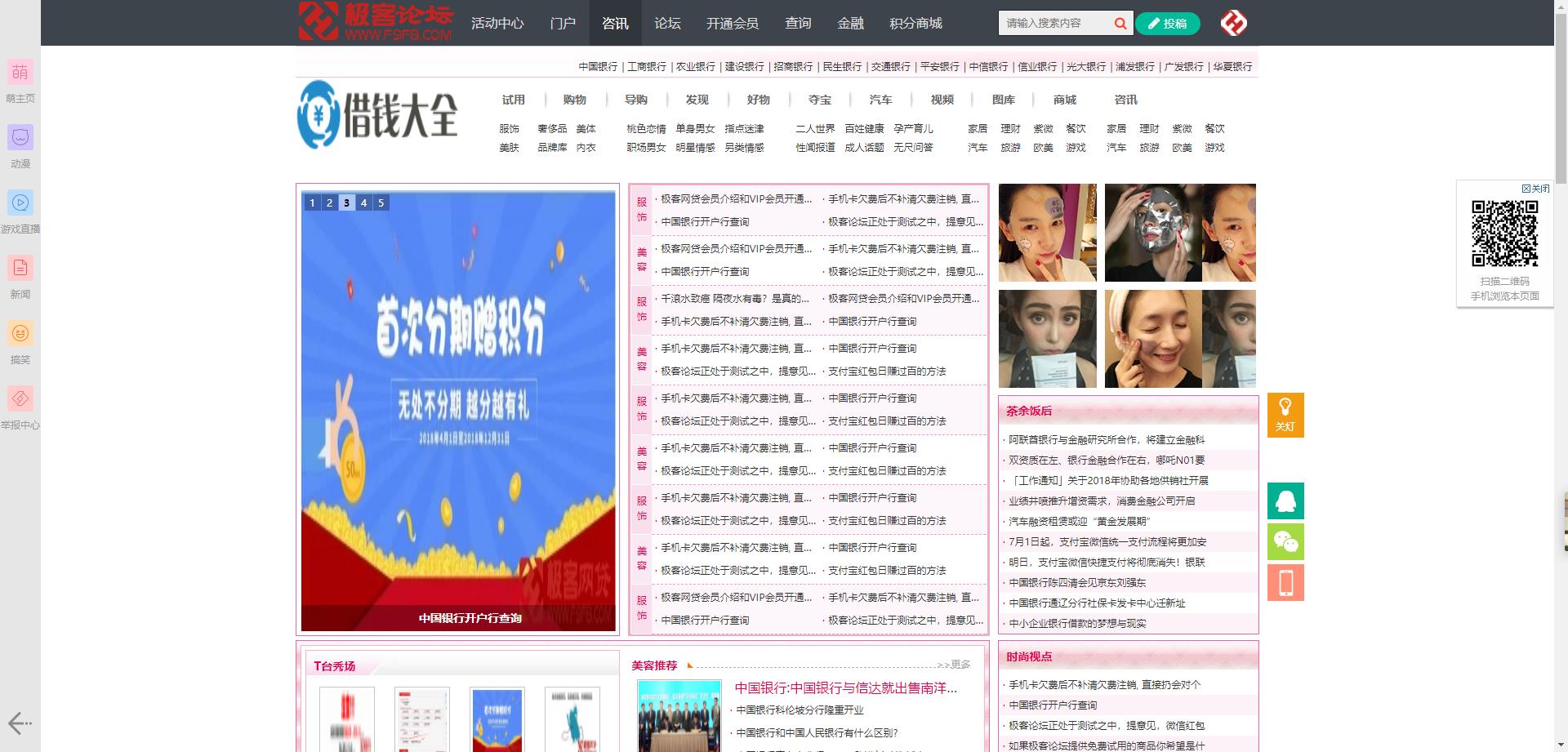Open 中国银行科伦坡分行隆重开业 article

[800, 710]
